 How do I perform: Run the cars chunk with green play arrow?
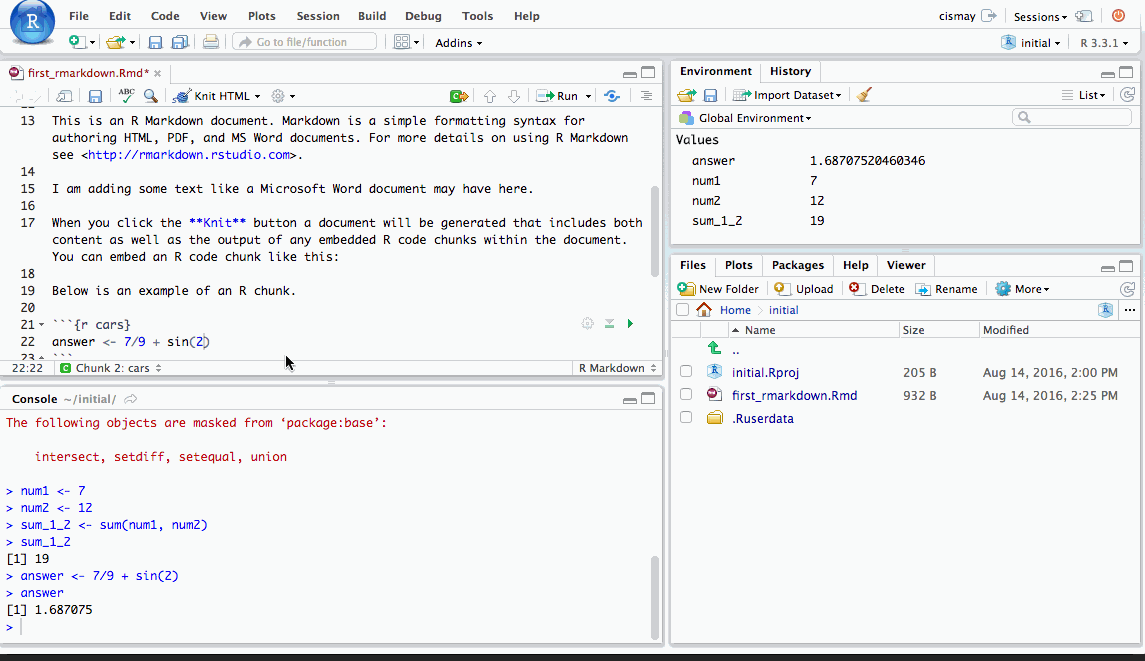(630, 323)
